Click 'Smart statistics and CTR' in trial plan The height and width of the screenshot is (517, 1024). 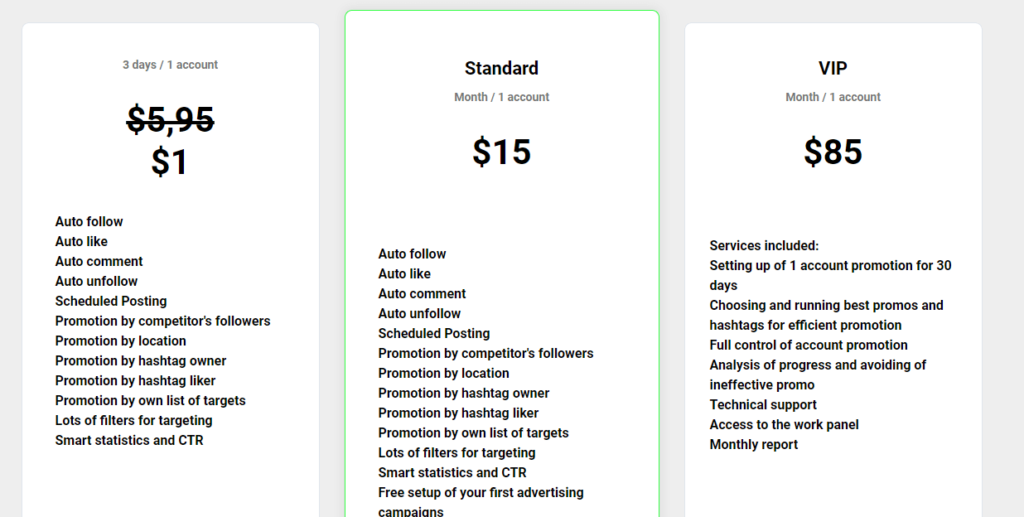129,440
